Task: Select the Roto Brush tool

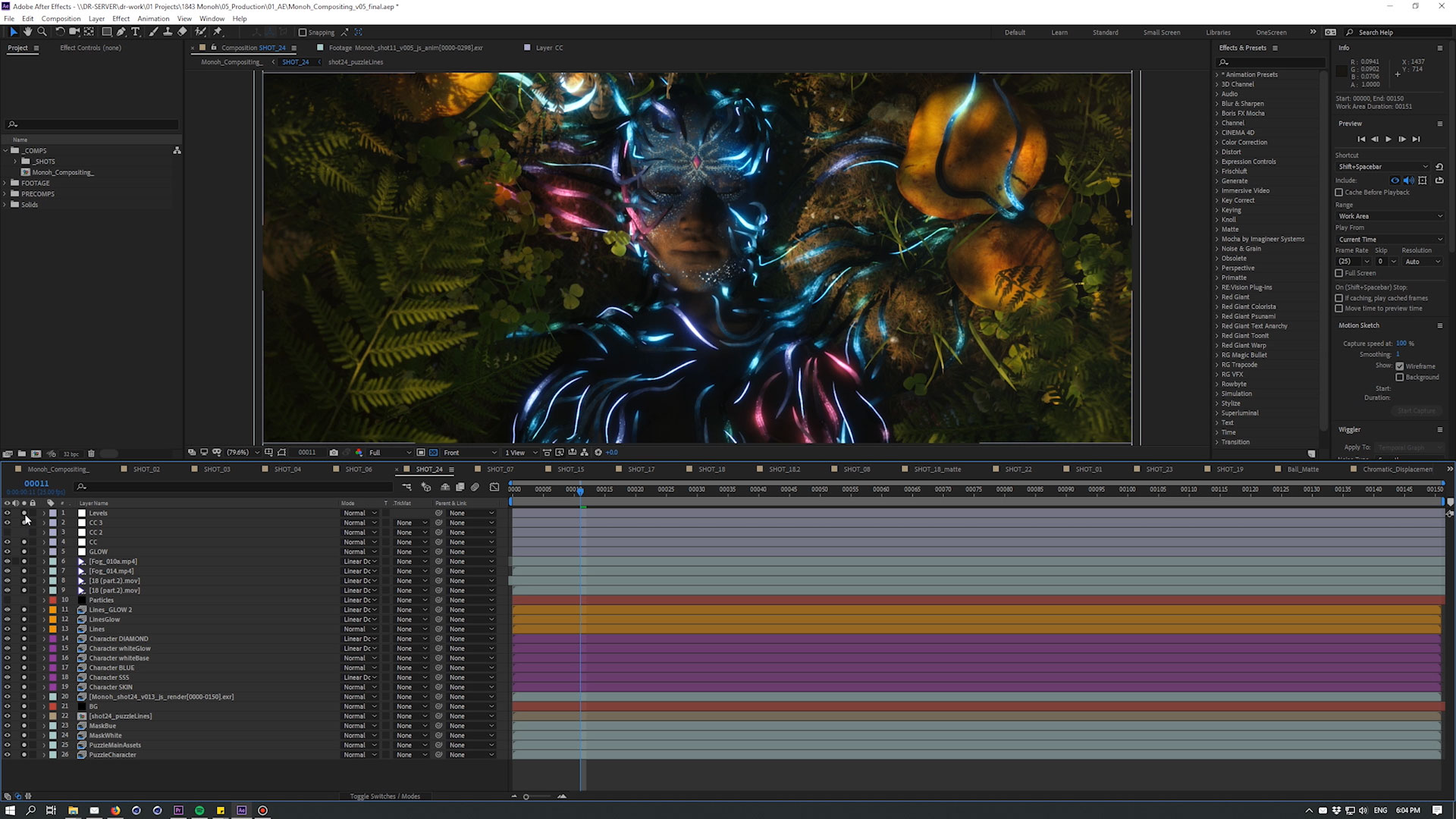Action: (200, 32)
